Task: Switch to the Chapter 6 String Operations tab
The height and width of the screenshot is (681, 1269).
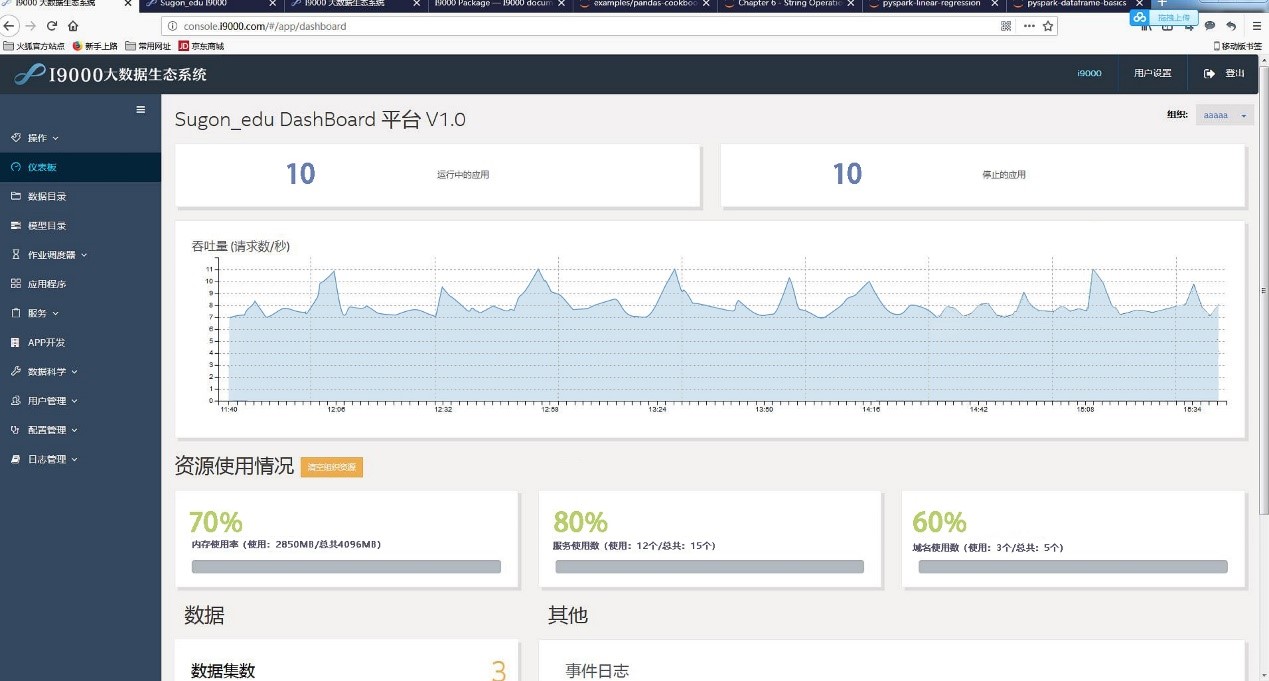Action: tap(790, 4)
